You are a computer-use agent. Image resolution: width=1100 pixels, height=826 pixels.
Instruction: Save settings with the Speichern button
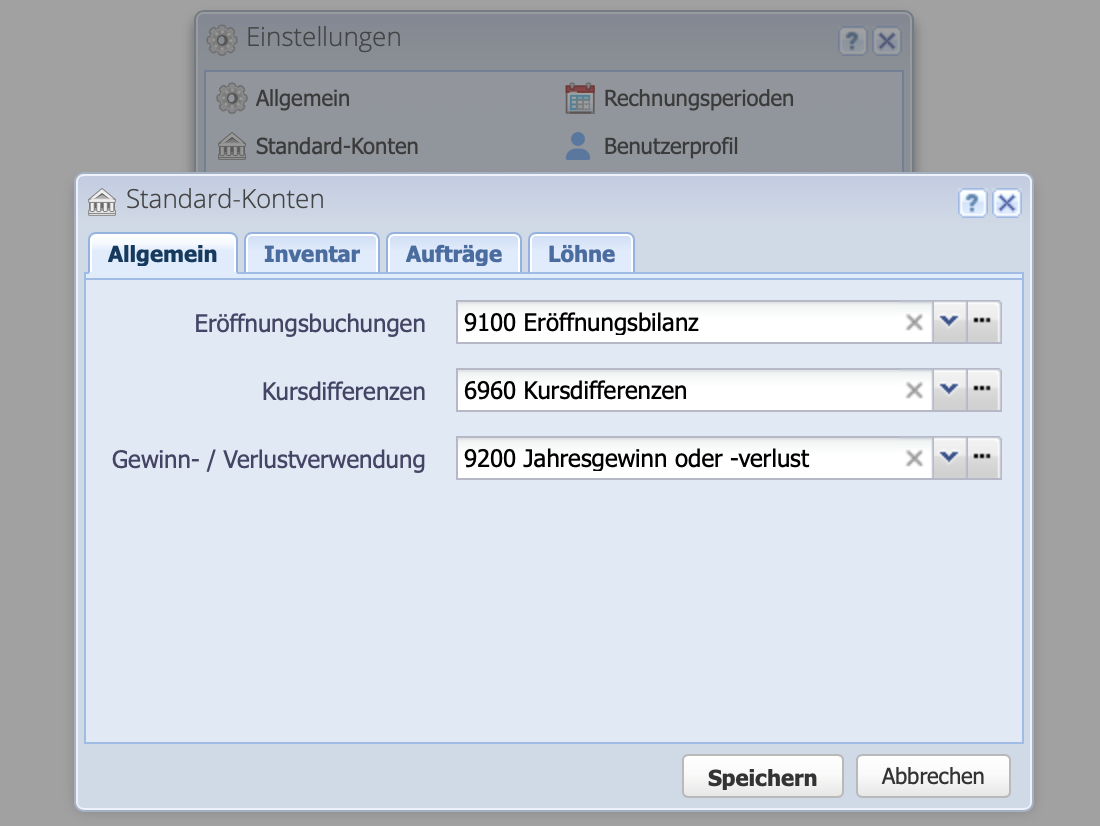point(762,775)
